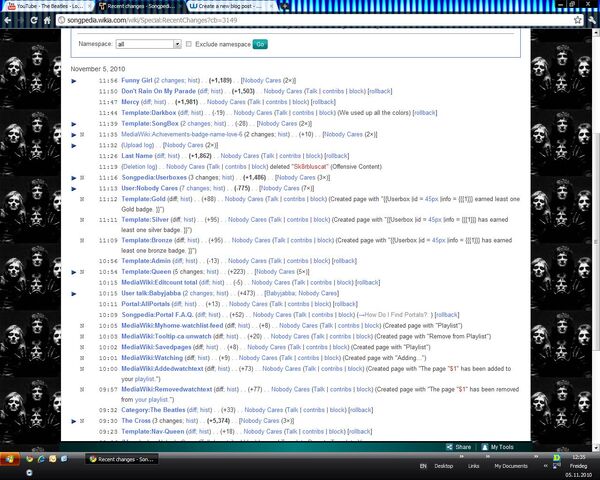Open Category:The Beatles link
The height and width of the screenshot is (480, 600).
153,410
